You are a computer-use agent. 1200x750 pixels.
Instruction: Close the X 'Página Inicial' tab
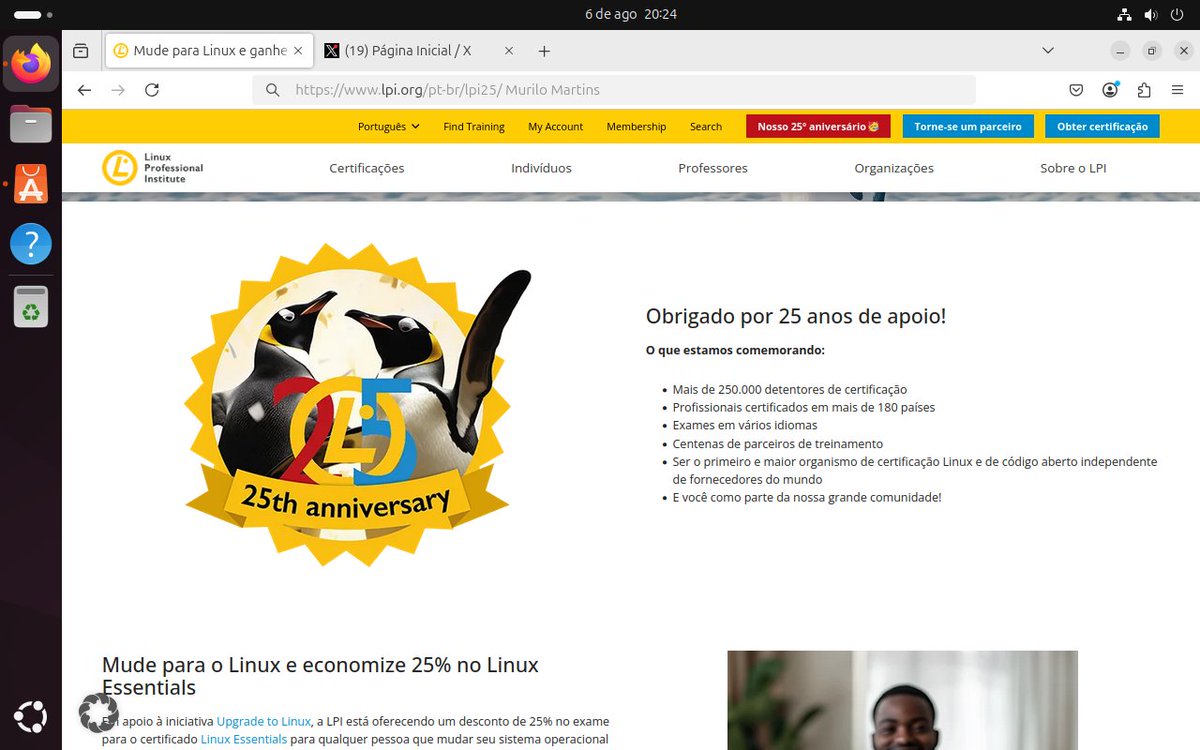point(509,51)
